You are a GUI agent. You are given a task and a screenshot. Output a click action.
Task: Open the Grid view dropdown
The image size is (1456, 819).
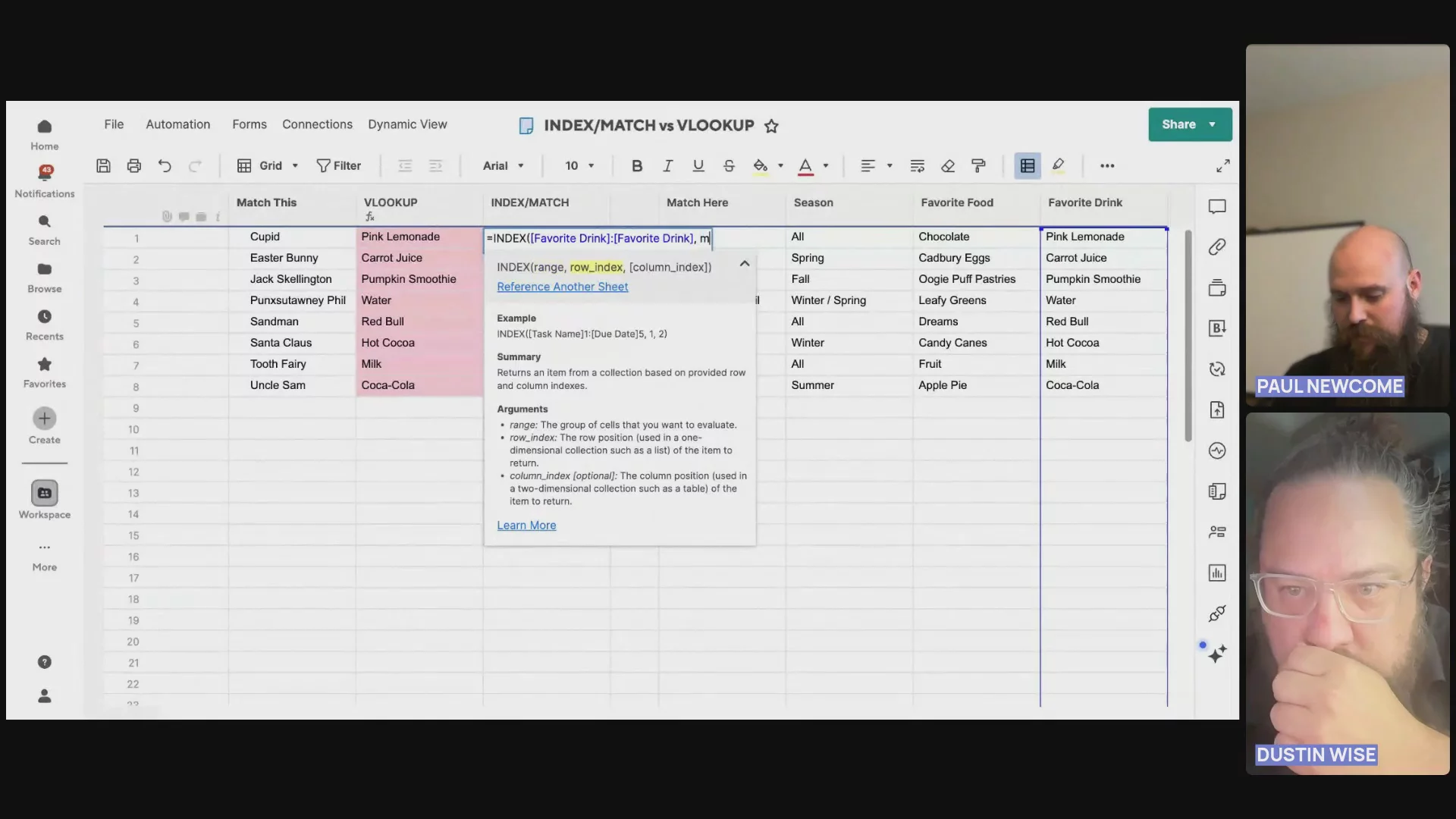coord(269,165)
